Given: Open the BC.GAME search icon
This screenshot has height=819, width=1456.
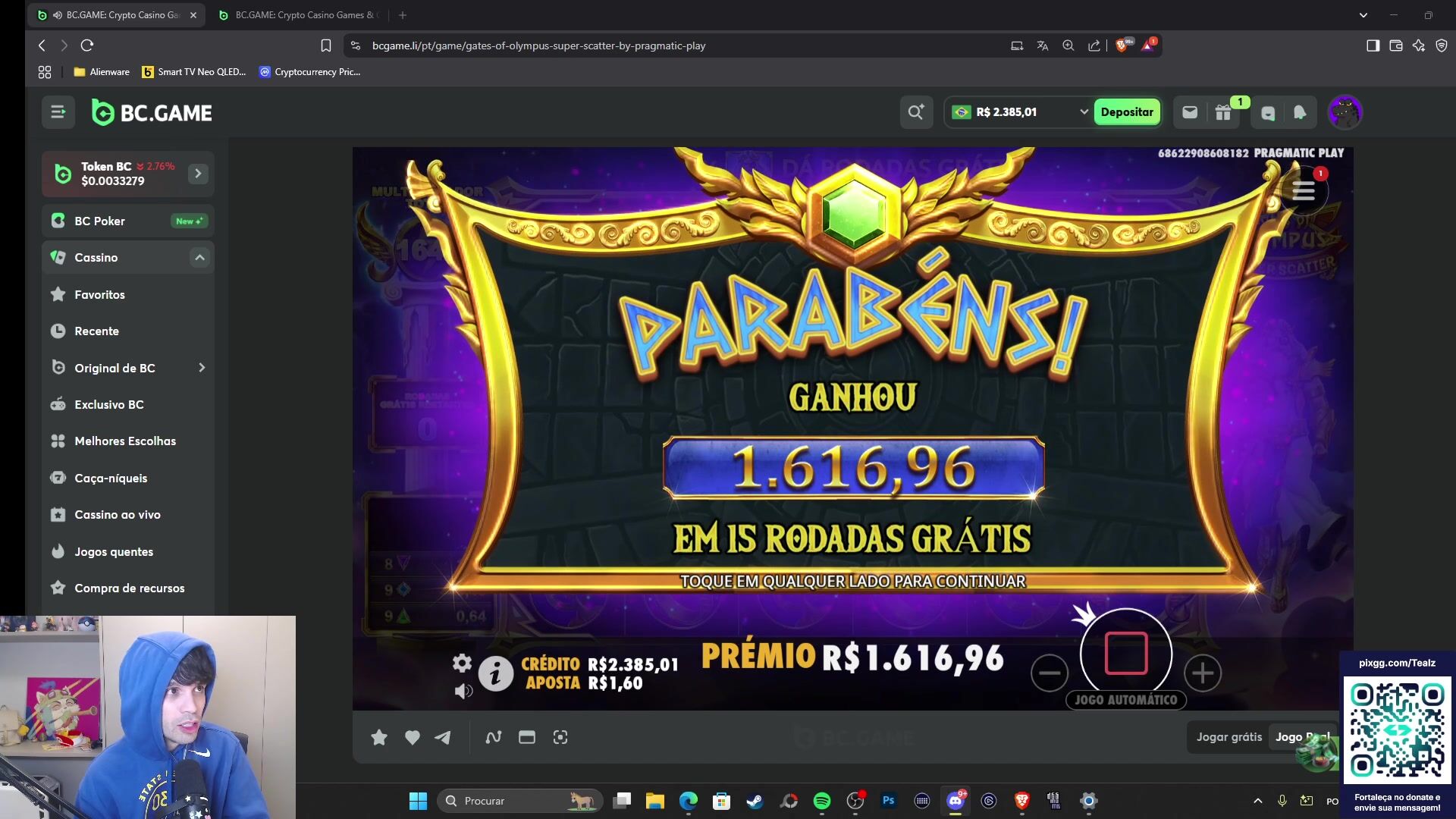Looking at the screenshot, I should pos(916,112).
